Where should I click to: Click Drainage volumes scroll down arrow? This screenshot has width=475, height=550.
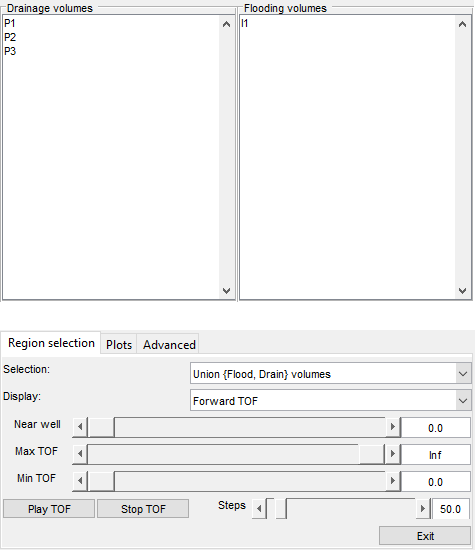[x=227, y=290]
